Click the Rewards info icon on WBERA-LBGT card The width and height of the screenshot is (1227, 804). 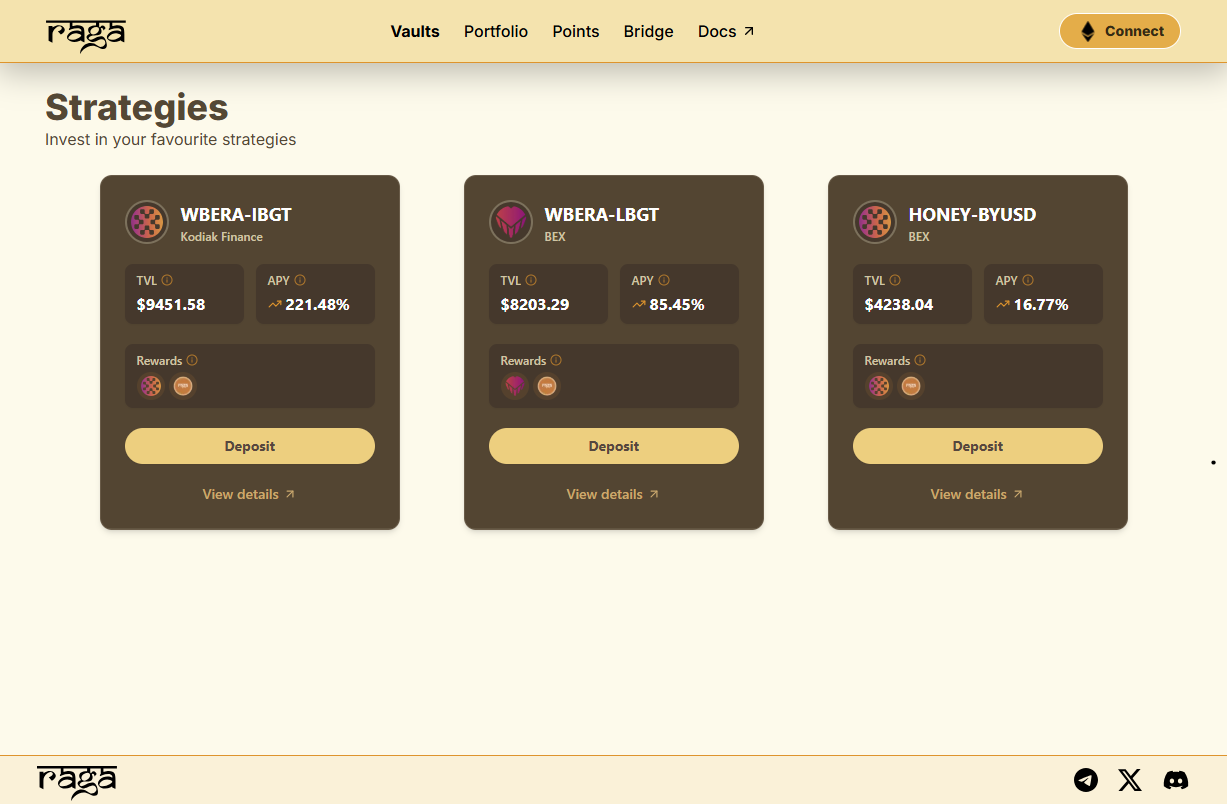556,360
